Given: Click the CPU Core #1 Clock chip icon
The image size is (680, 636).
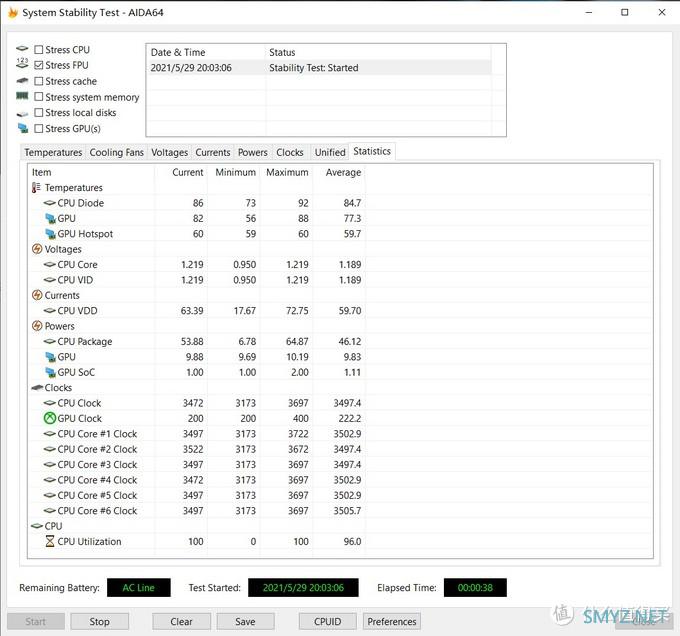Looking at the screenshot, I should [x=50, y=434].
